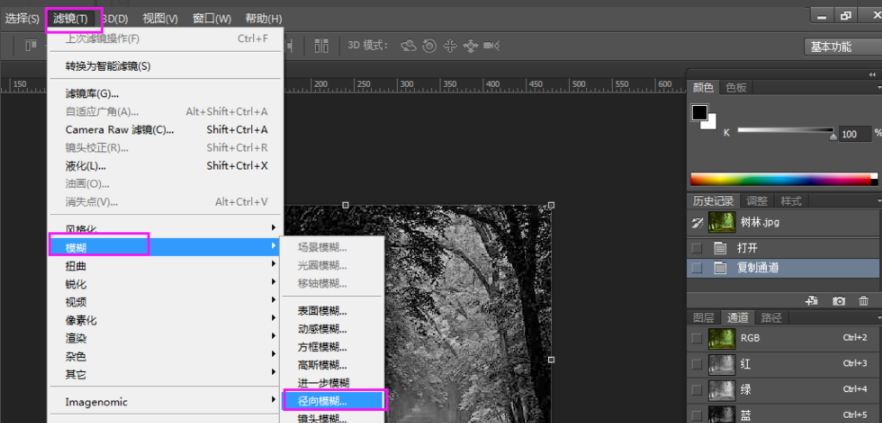
Task: Switch to the 图层 tab
Action: 704,318
